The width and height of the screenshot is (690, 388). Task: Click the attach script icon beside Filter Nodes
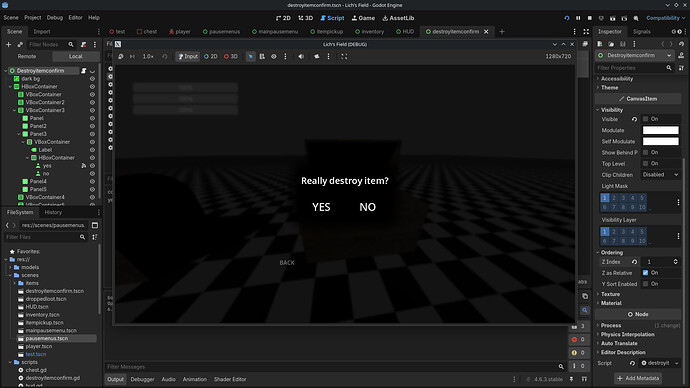[84, 44]
